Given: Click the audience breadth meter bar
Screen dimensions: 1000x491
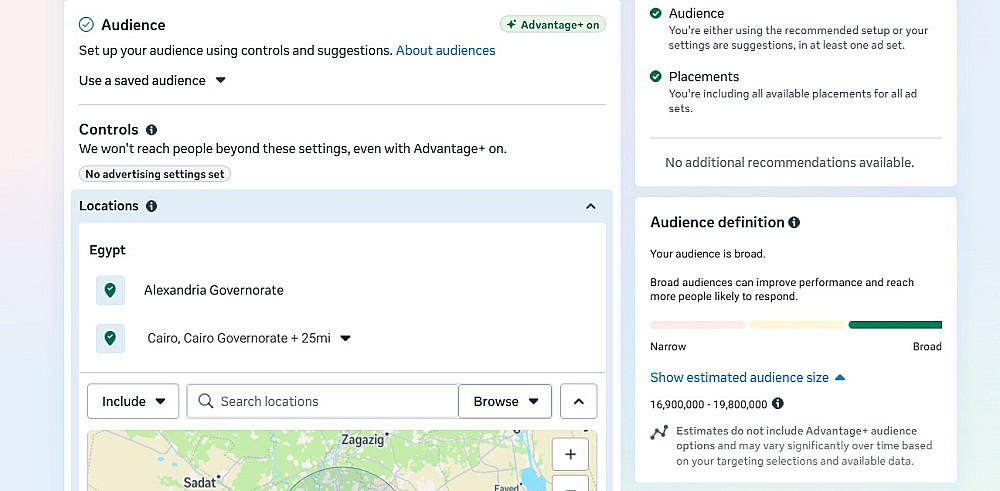Looking at the screenshot, I should [796, 325].
